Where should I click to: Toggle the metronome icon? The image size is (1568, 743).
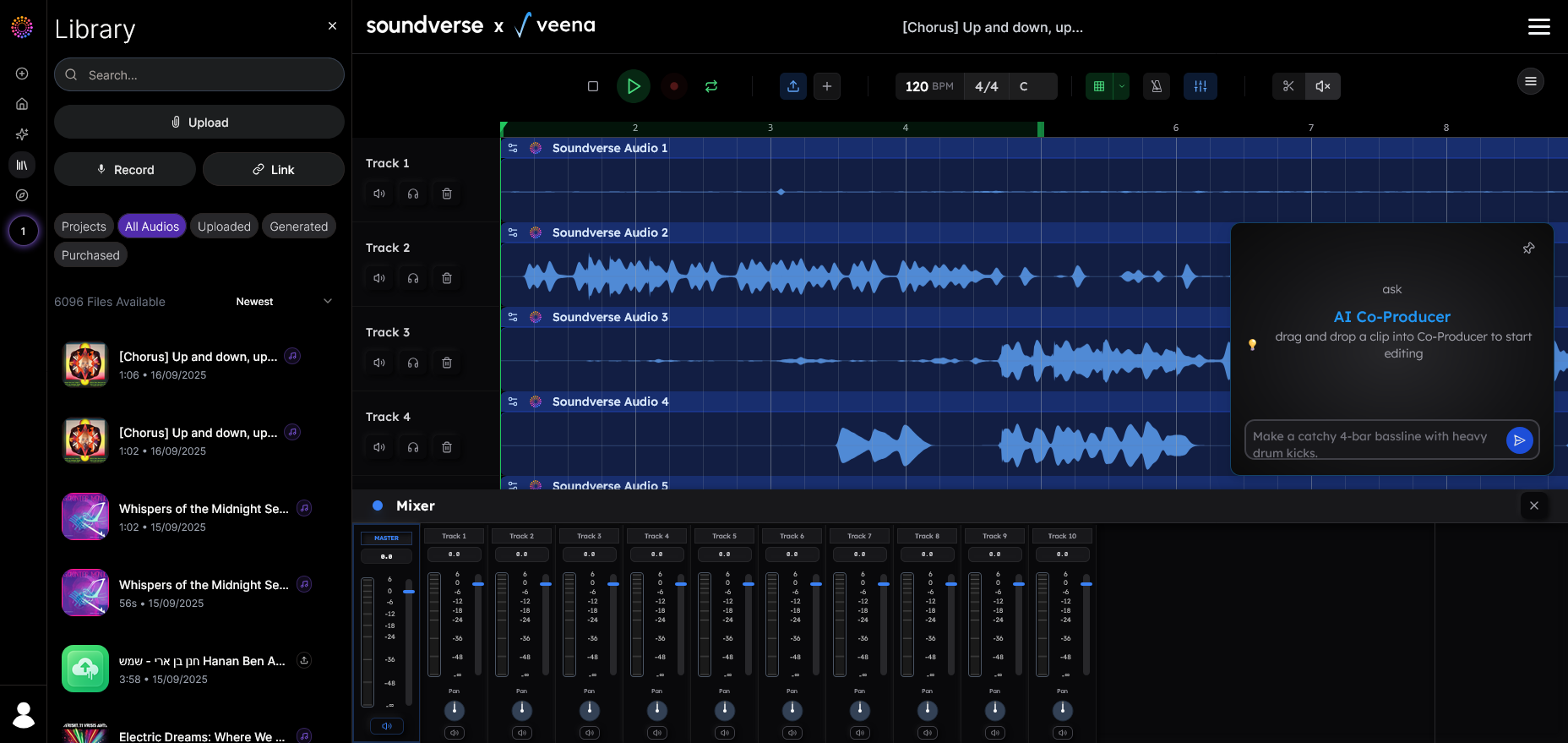click(x=1157, y=86)
